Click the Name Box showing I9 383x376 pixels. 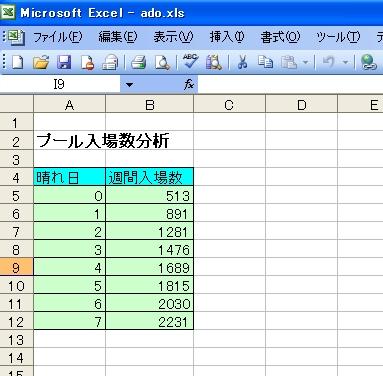tap(60, 84)
